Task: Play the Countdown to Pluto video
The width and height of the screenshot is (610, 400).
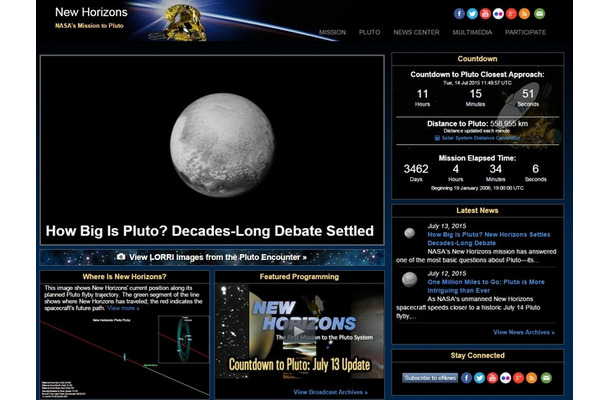Action: [x=299, y=332]
